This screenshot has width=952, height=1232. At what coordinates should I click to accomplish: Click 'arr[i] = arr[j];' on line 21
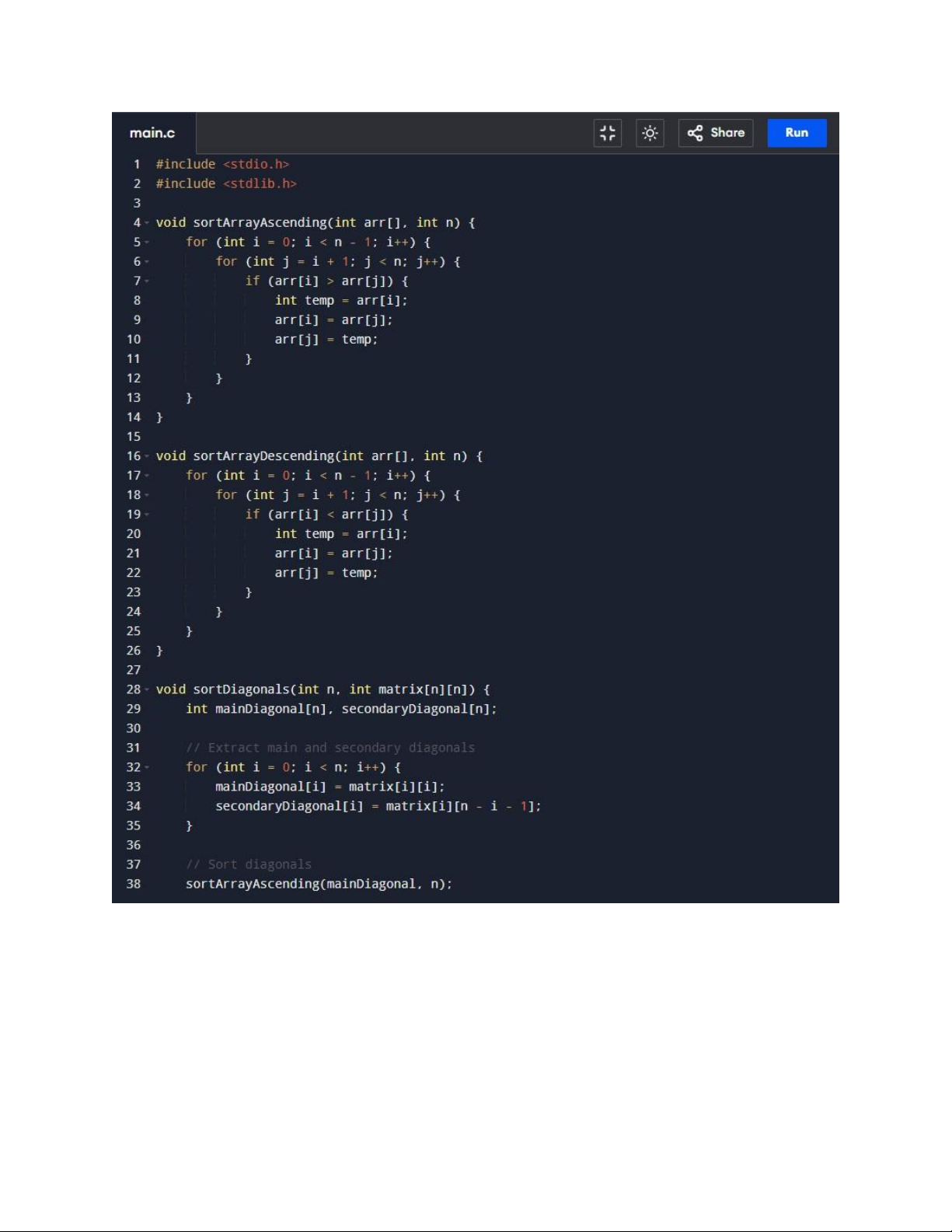point(333,553)
